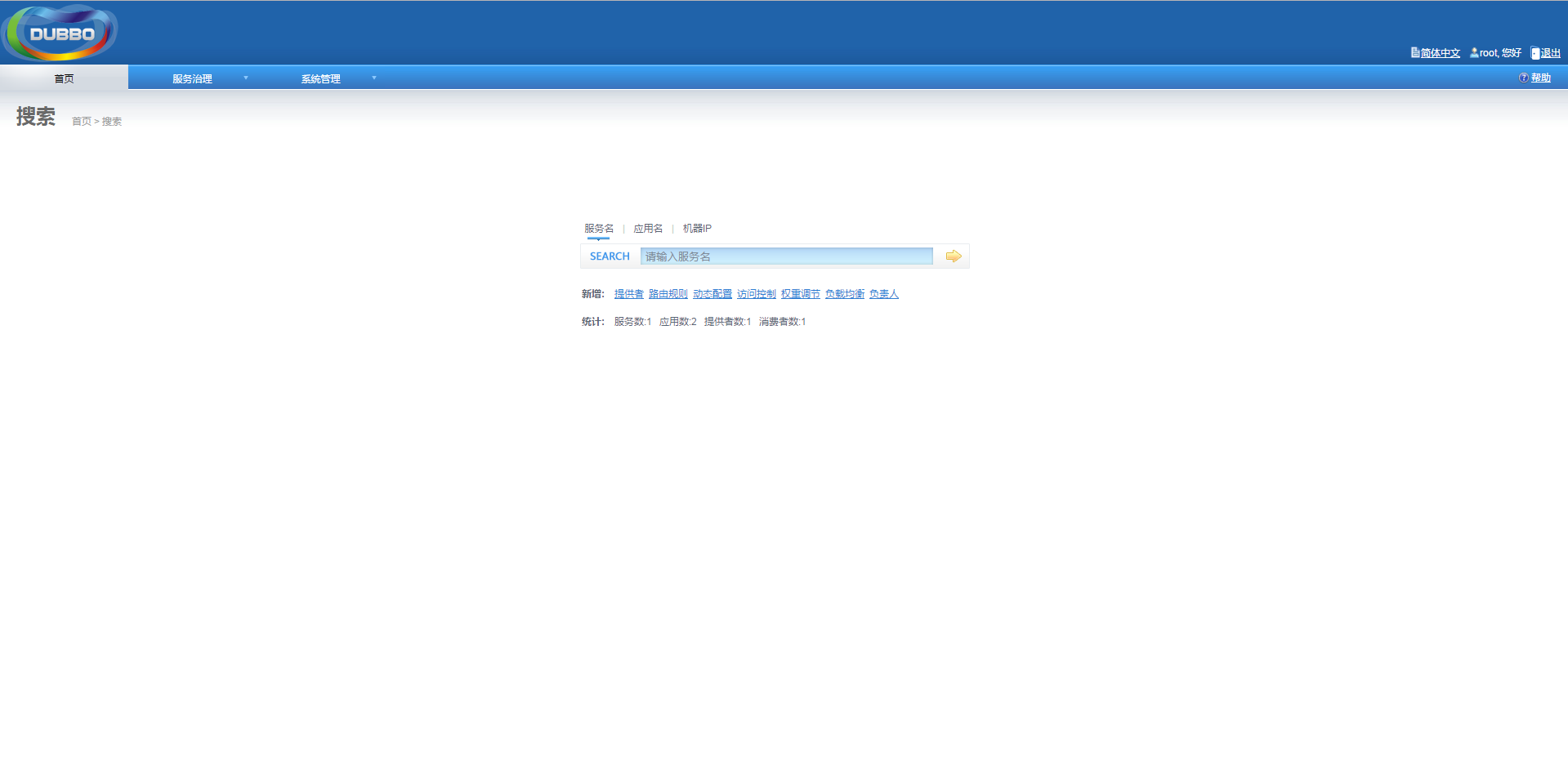Click the 退出 logout link
Screen dimensions: 1568x767
pos(1551,53)
